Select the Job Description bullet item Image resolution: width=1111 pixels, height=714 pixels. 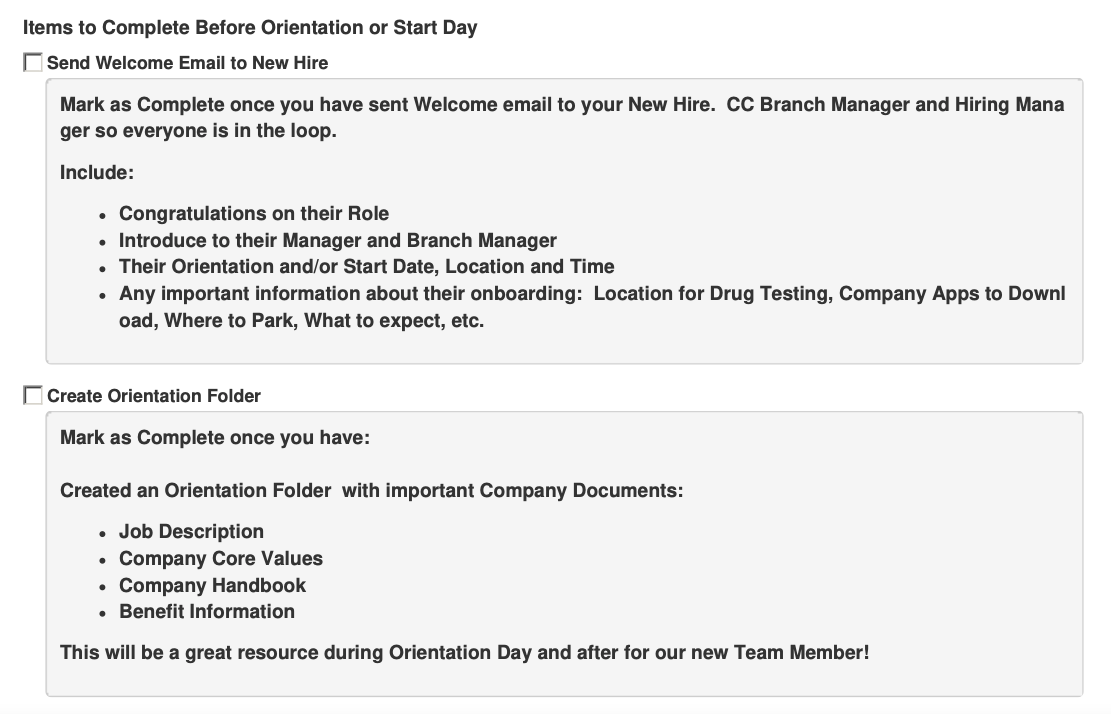pyautogui.click(x=191, y=531)
